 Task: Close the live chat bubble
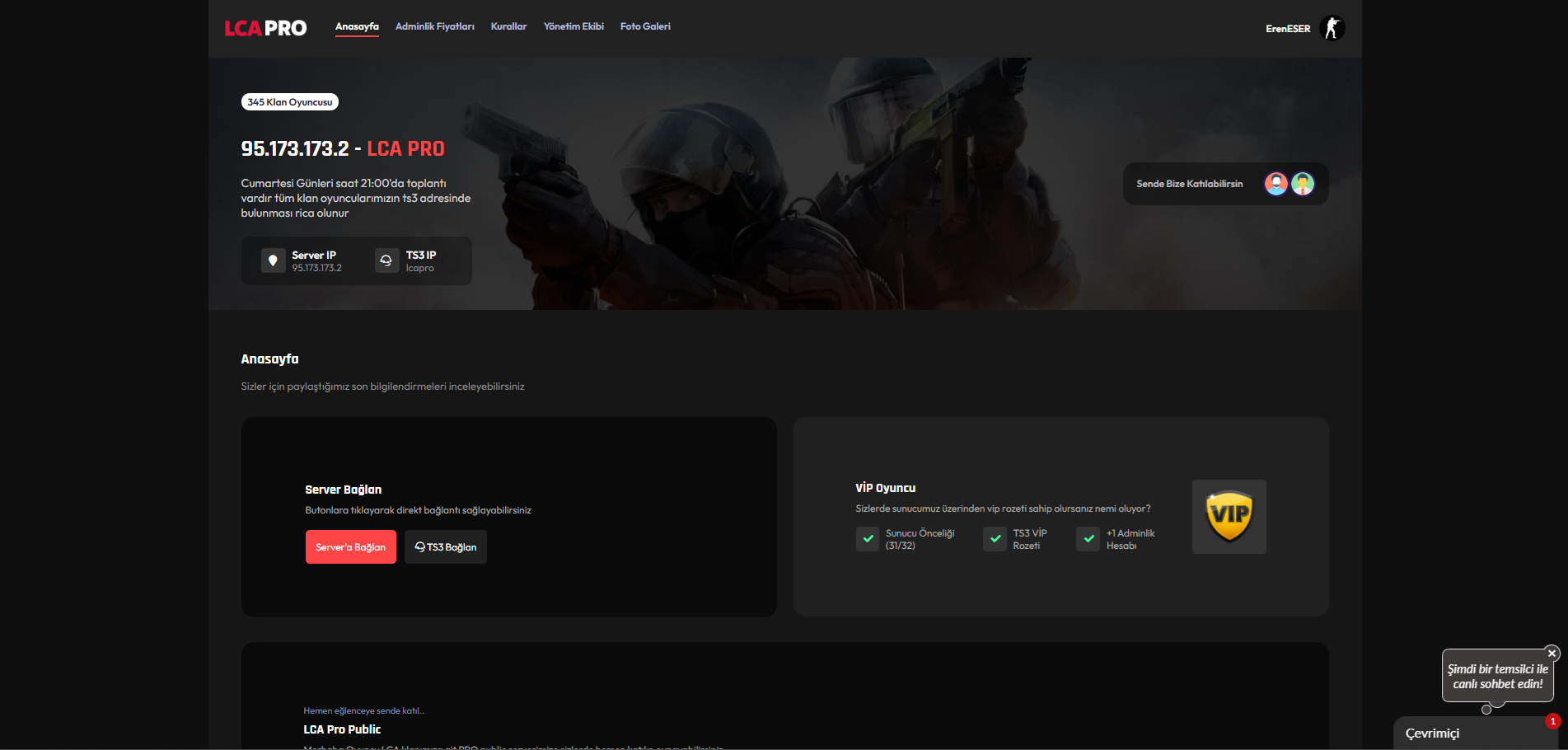click(1552, 654)
